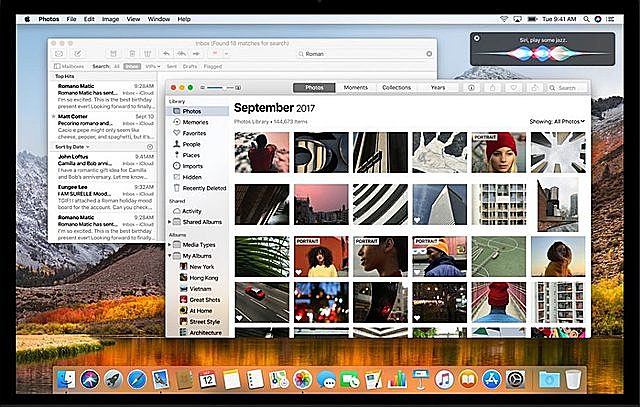Click the info button in Photos toolbar
The width and height of the screenshot is (640, 407).
click(x=471, y=87)
